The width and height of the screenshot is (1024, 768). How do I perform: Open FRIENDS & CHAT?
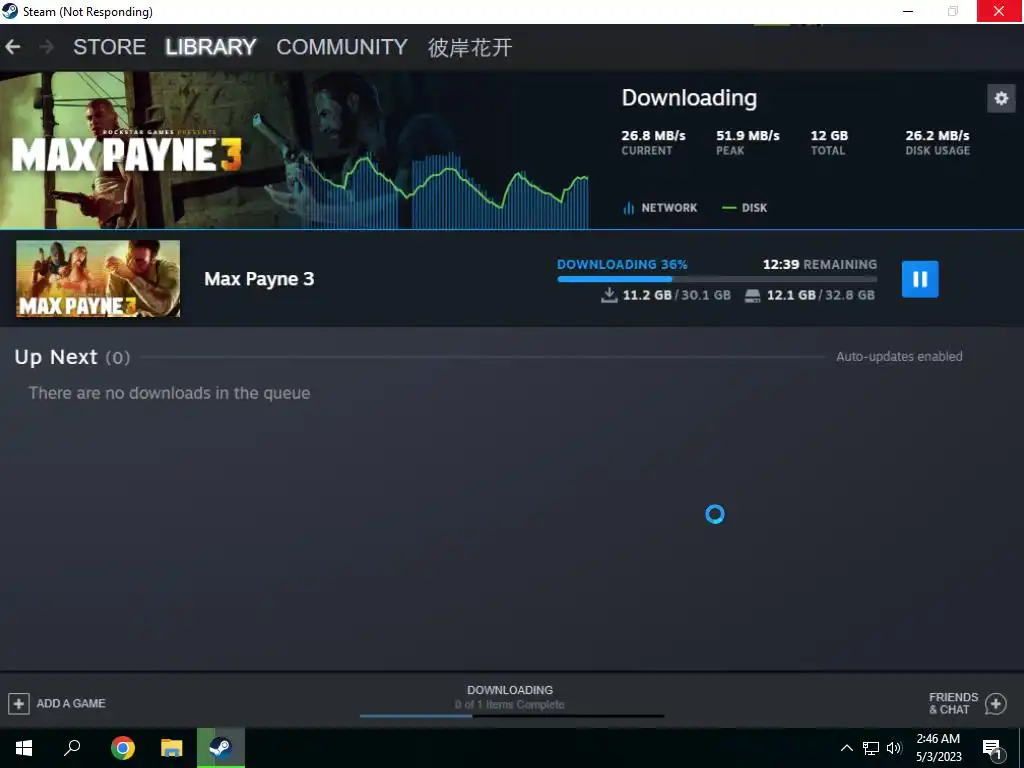pyautogui.click(x=953, y=703)
